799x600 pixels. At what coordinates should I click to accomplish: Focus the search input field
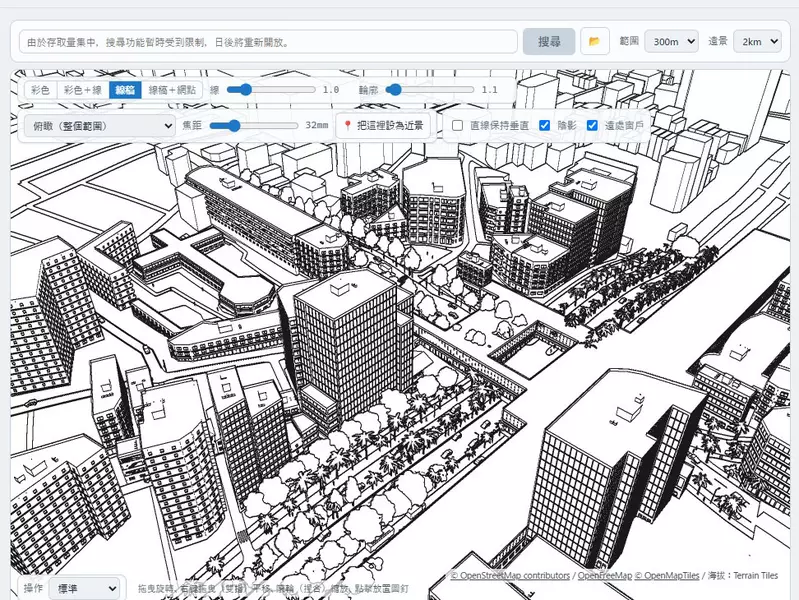coord(269,42)
